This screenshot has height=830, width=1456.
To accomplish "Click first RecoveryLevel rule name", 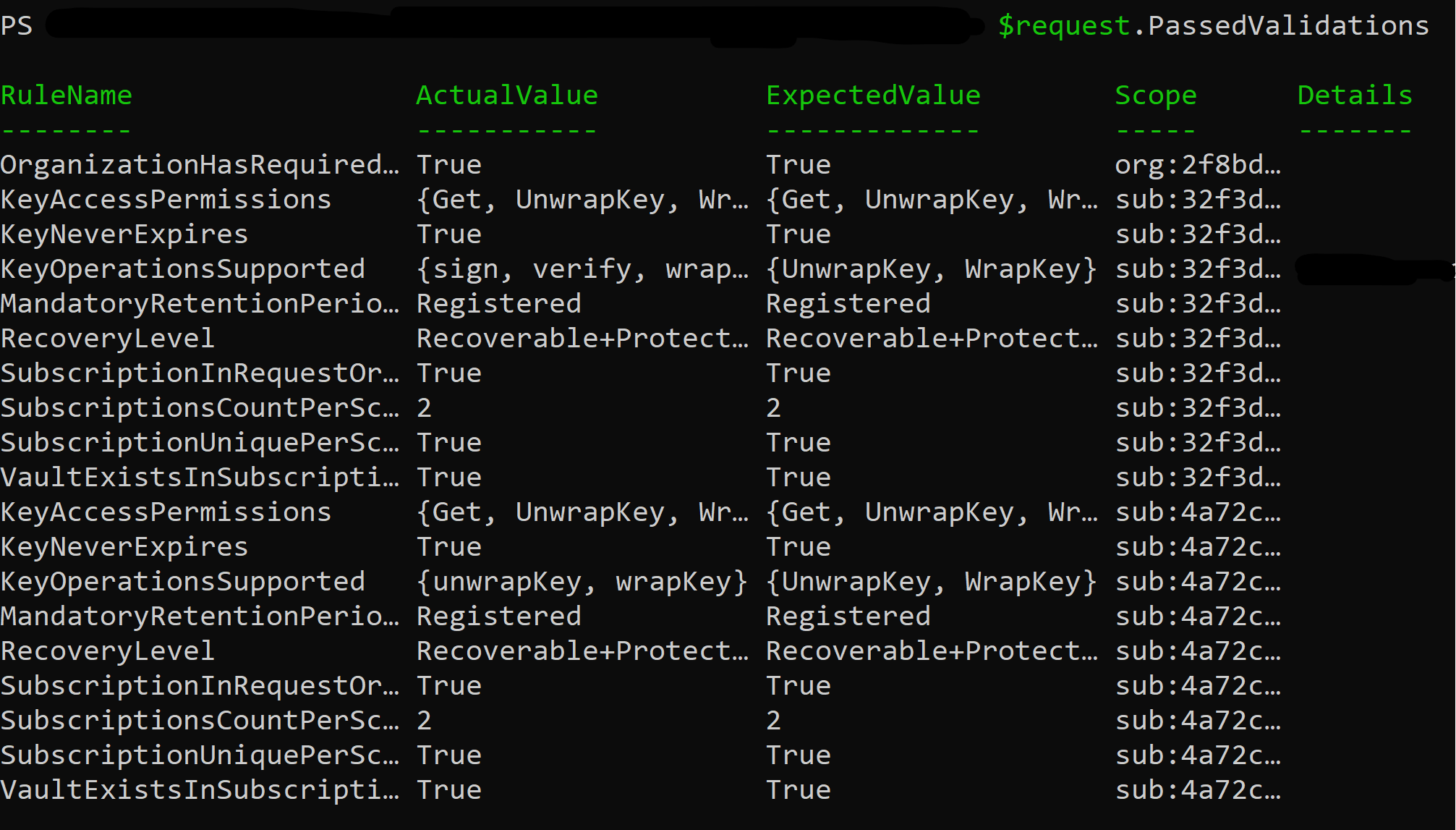I will click(x=108, y=338).
